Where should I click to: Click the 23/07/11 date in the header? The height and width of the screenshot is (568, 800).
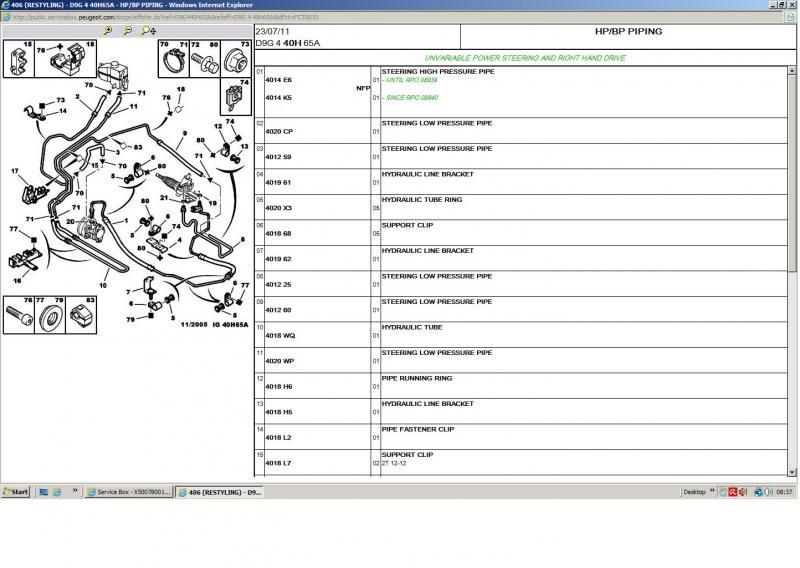(x=271, y=31)
